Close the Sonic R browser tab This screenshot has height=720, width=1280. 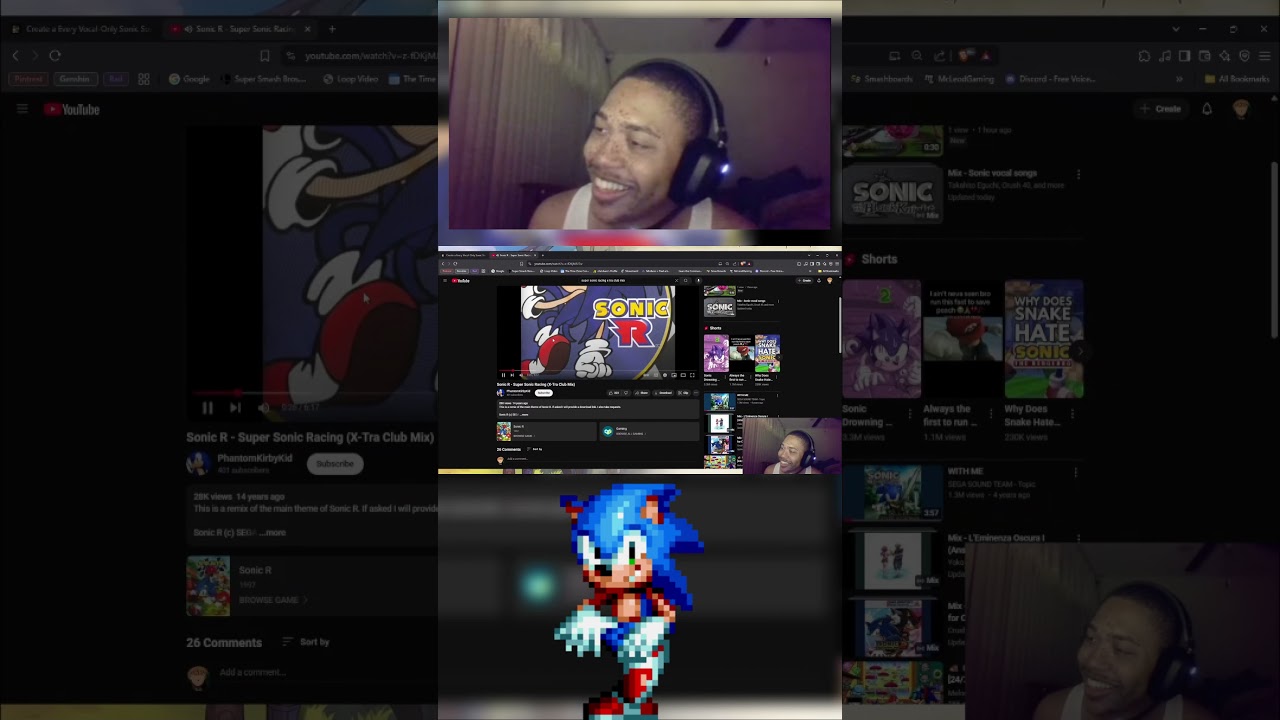point(307,29)
